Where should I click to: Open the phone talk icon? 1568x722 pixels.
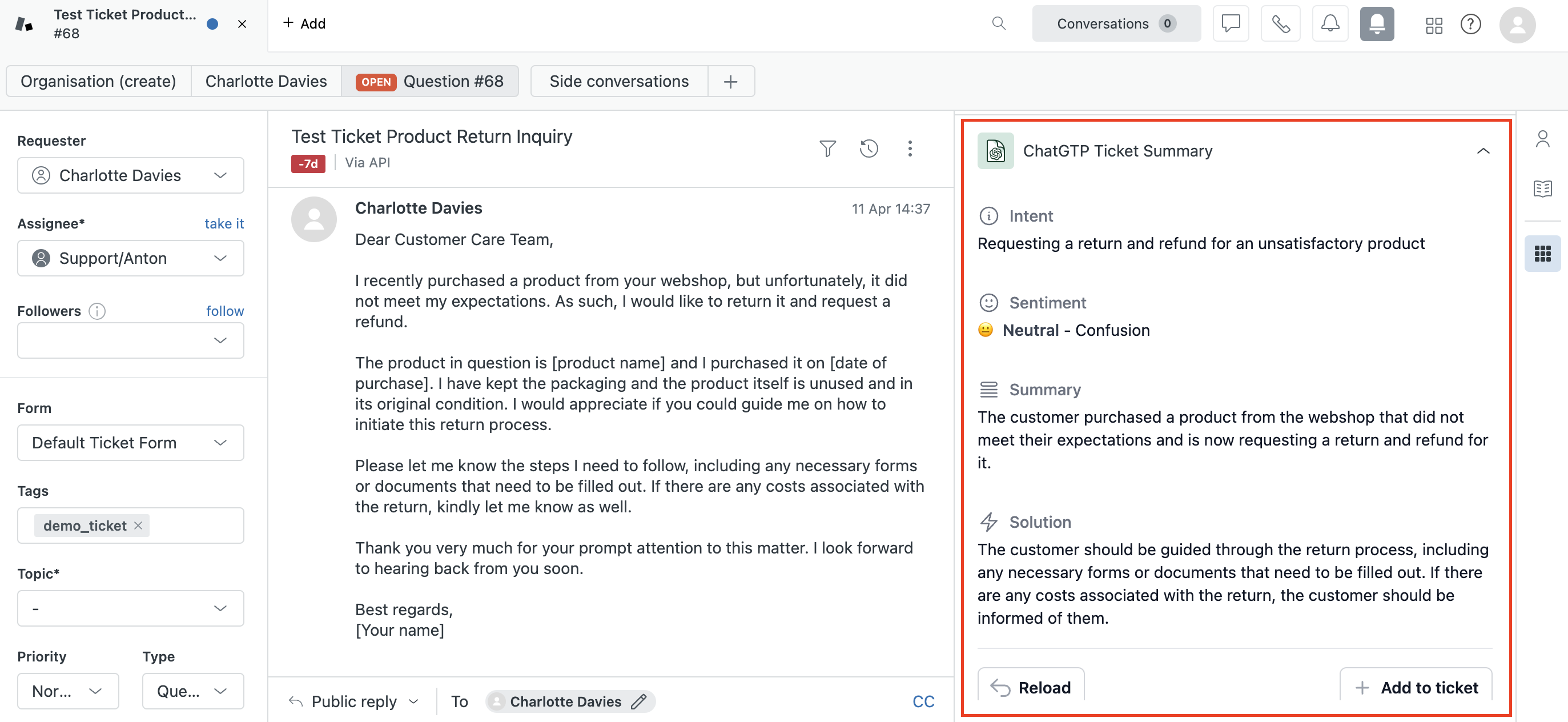tap(1280, 24)
